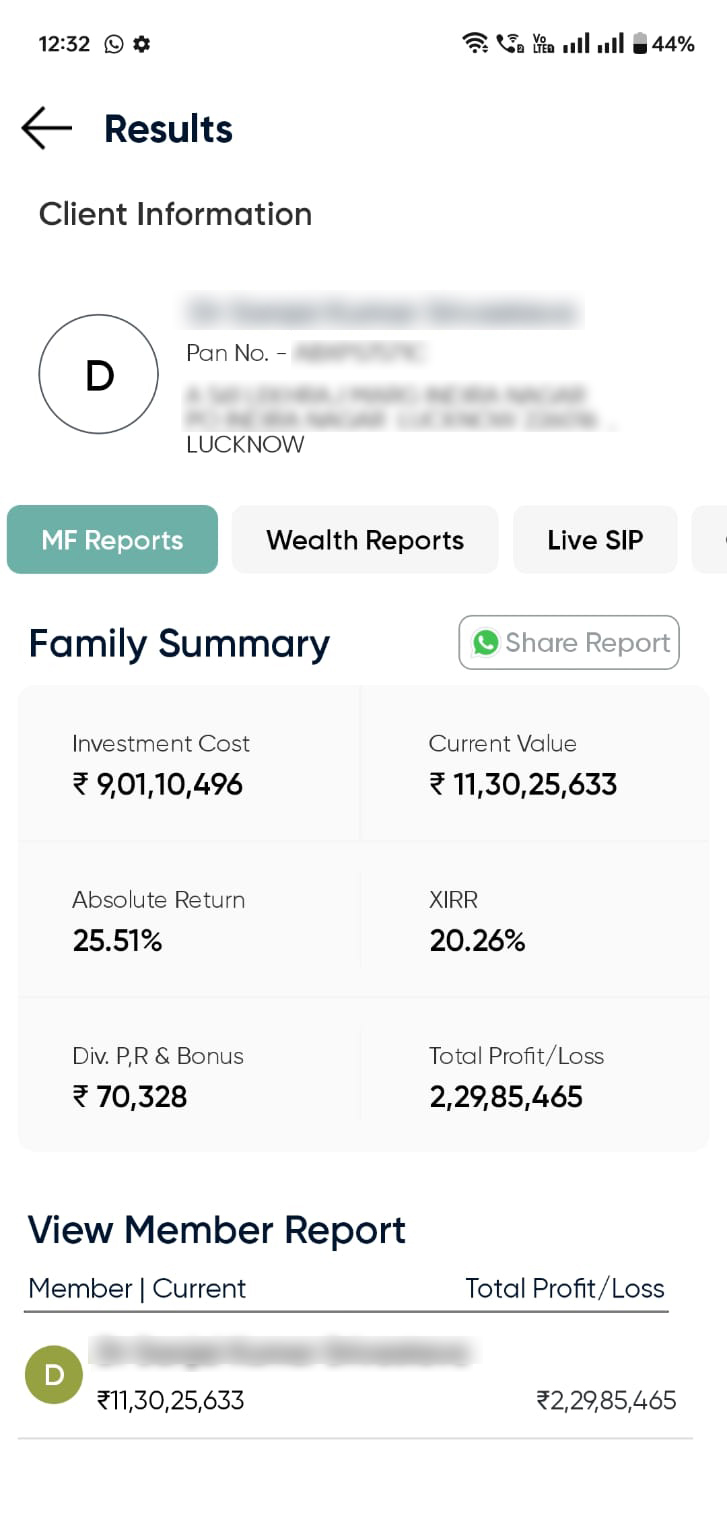This screenshot has height=1524, width=727.
Task: Tap the Total Profit/Loss column header
Action: point(565,1288)
